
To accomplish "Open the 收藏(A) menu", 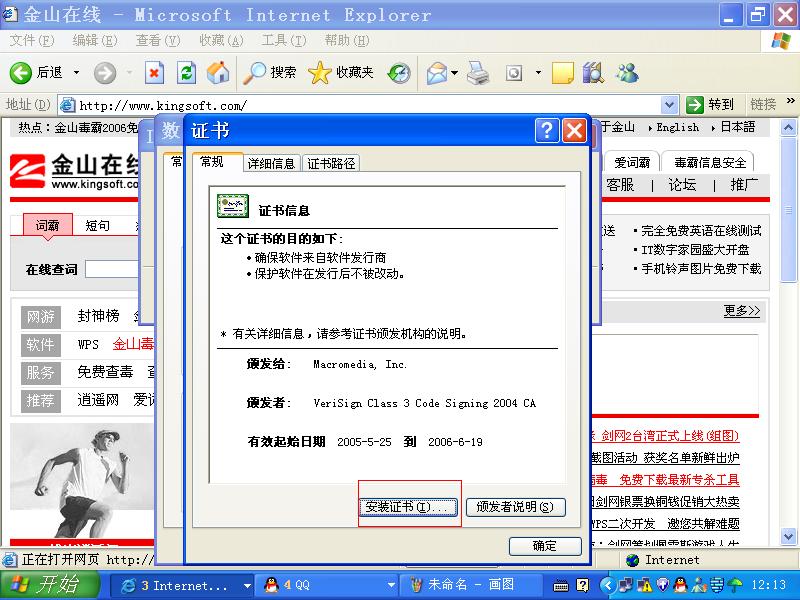I will [x=221, y=40].
